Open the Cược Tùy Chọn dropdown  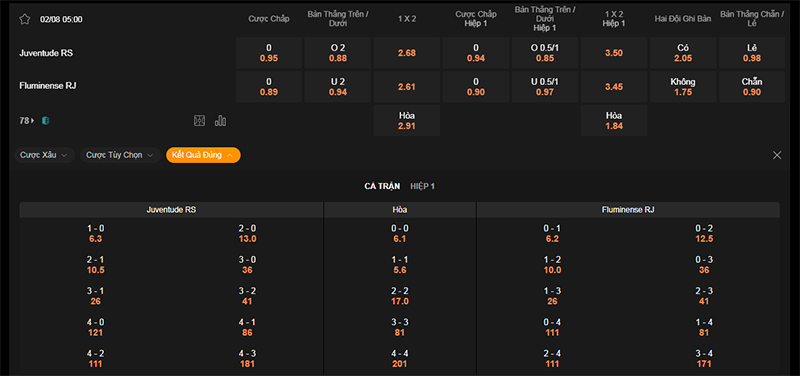[x=120, y=155]
